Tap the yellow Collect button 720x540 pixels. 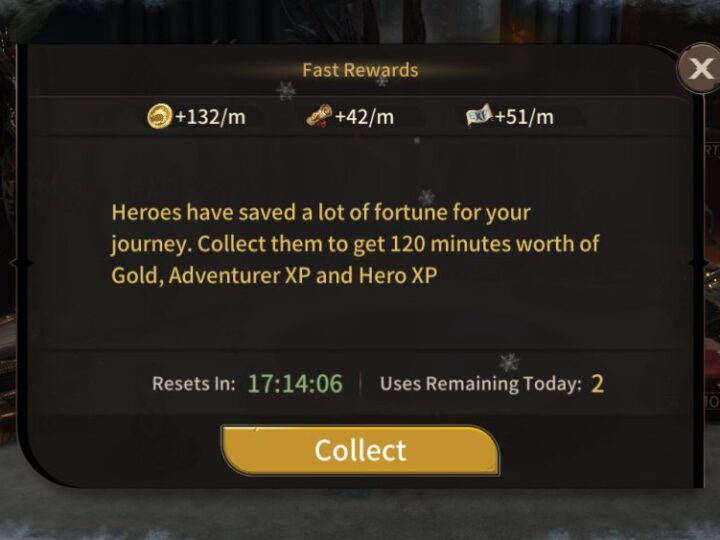click(x=360, y=450)
